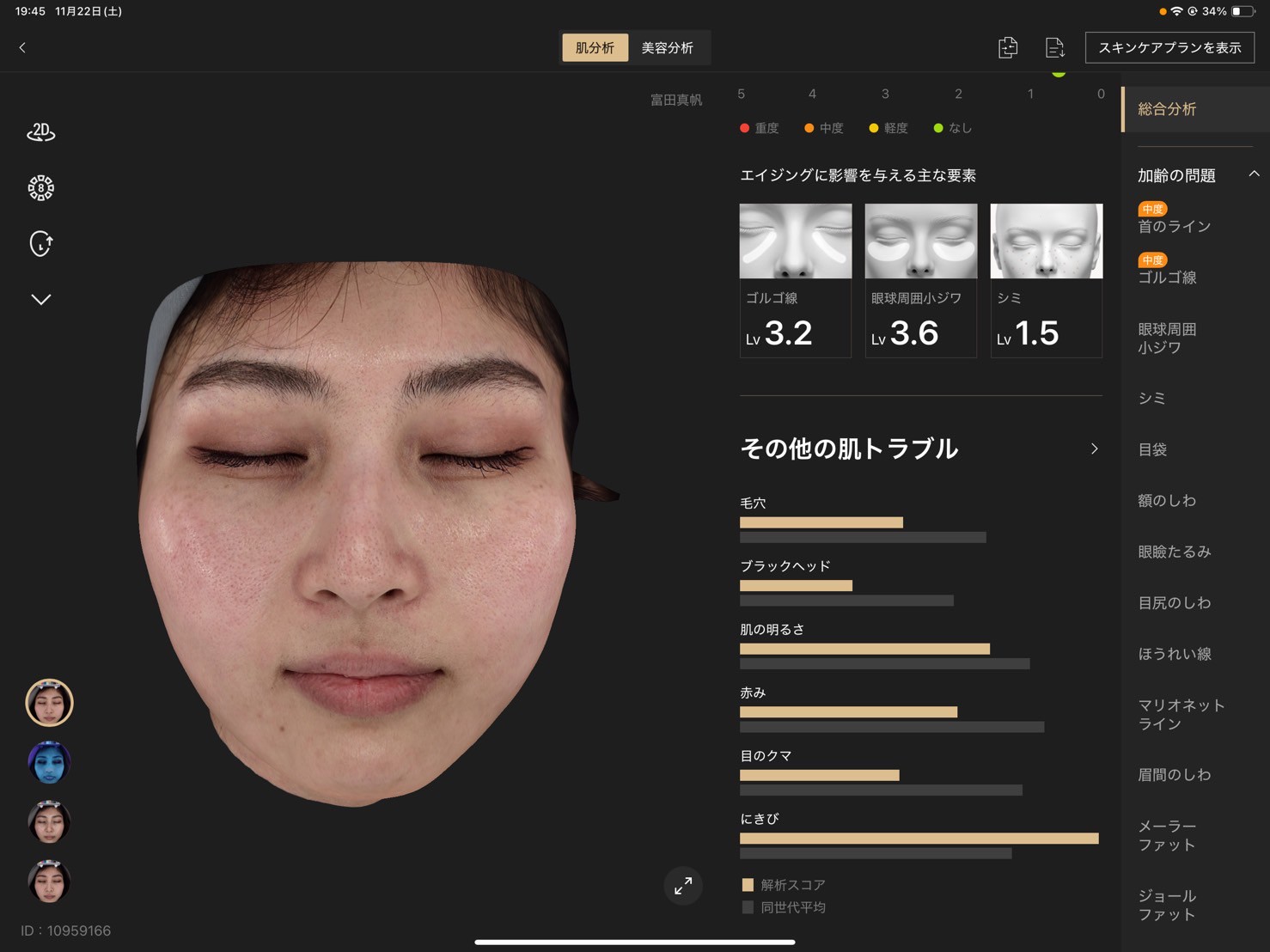Switch to the 2D view mode
This screenshot has height=952, width=1270.
click(x=40, y=131)
